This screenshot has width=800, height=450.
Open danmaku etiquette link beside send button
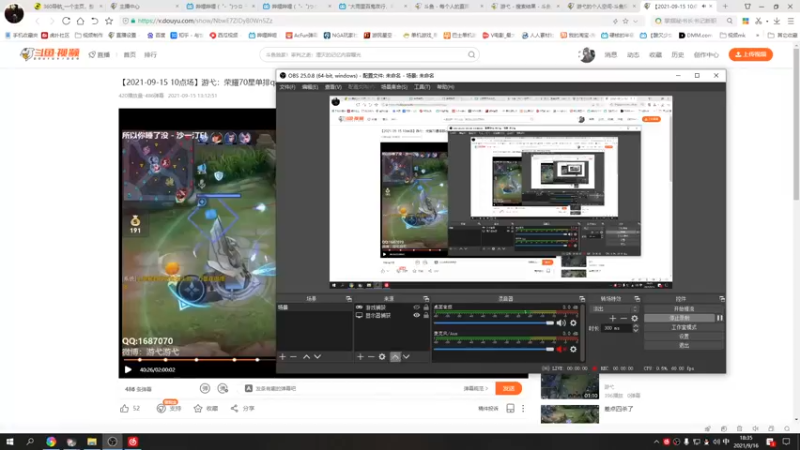[476, 389]
